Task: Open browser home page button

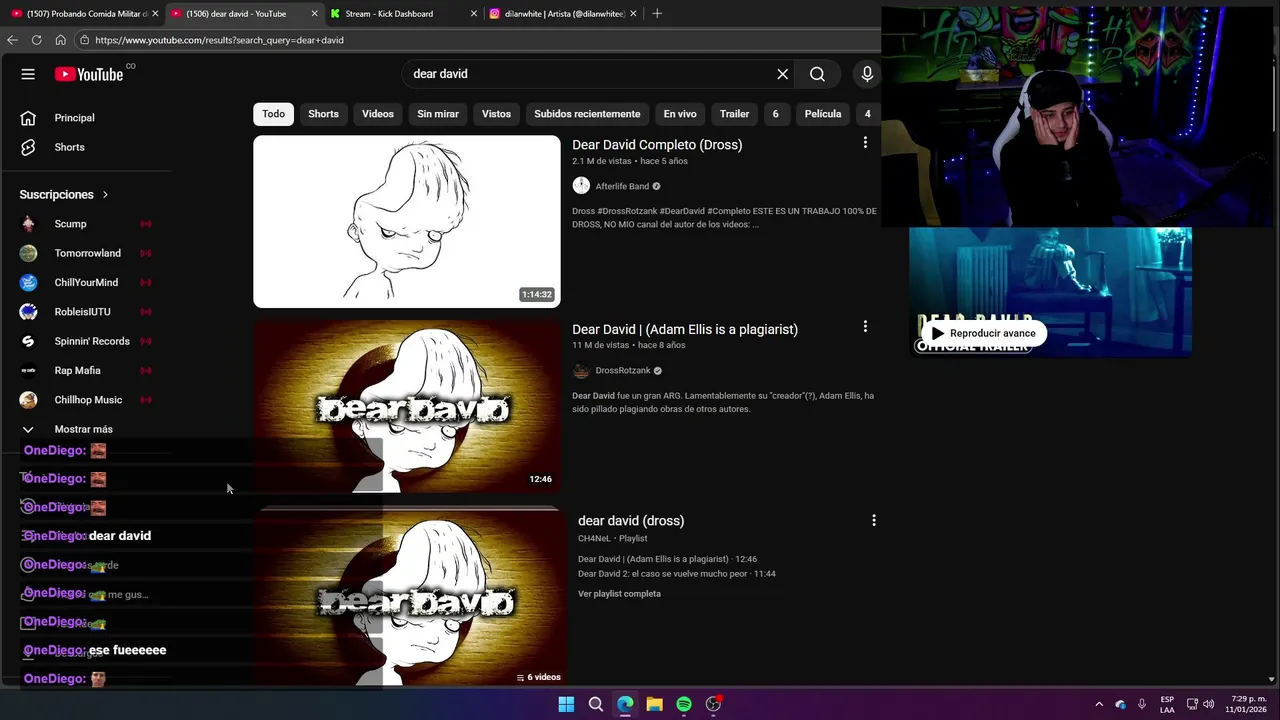Action: tap(60, 40)
